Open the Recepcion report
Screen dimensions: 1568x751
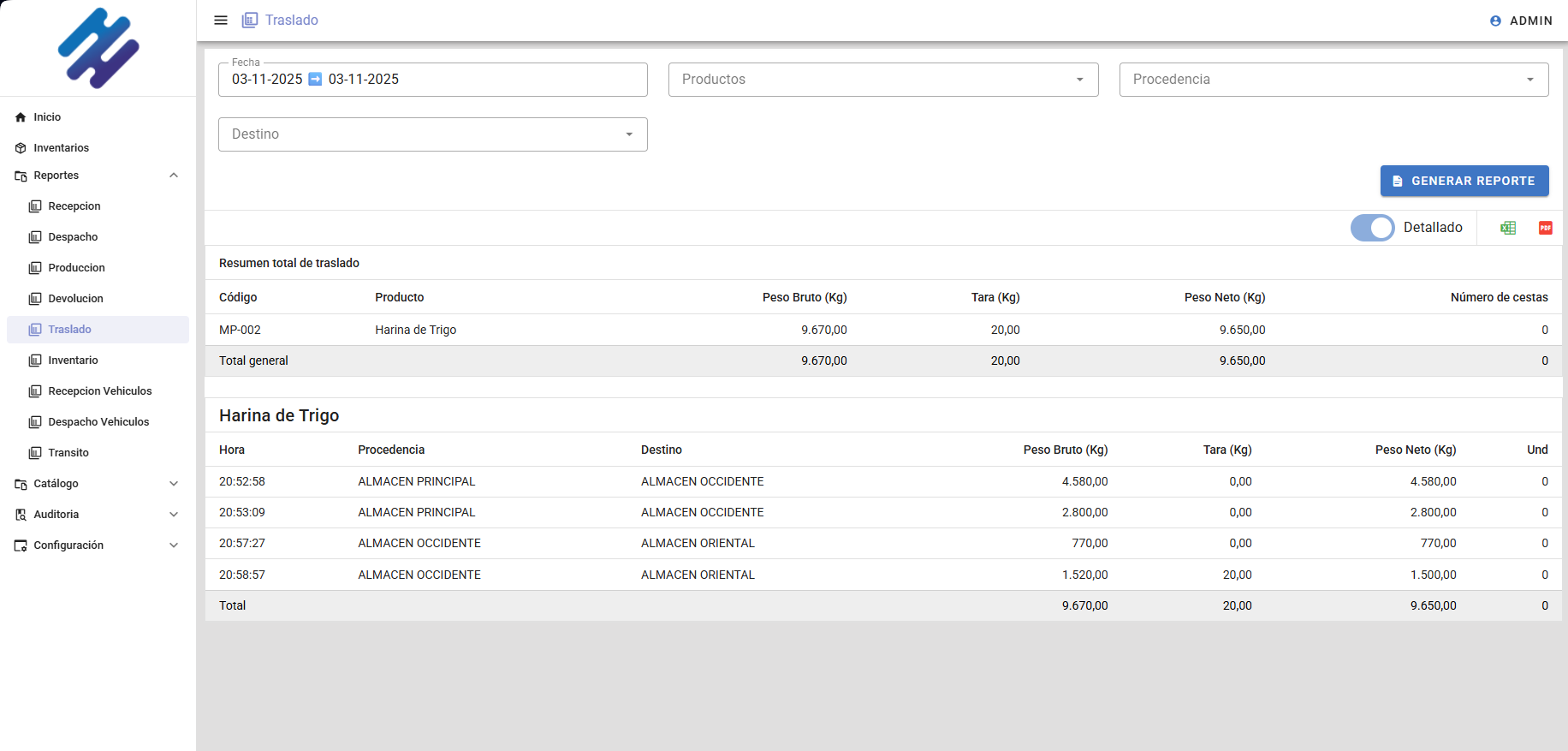click(x=74, y=206)
